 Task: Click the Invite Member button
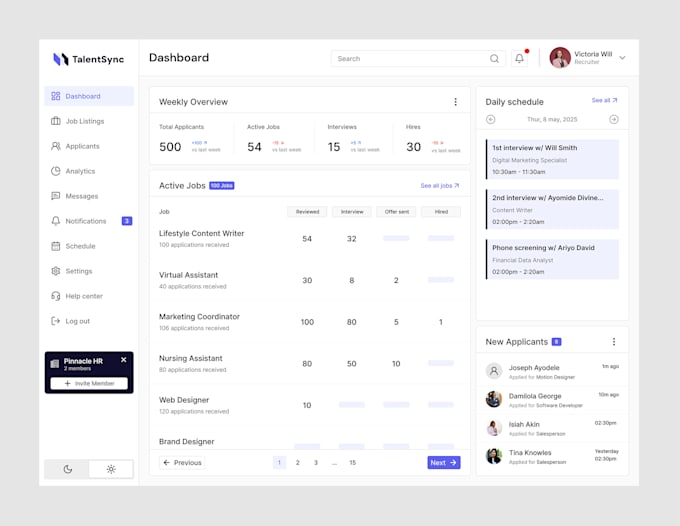[89, 383]
